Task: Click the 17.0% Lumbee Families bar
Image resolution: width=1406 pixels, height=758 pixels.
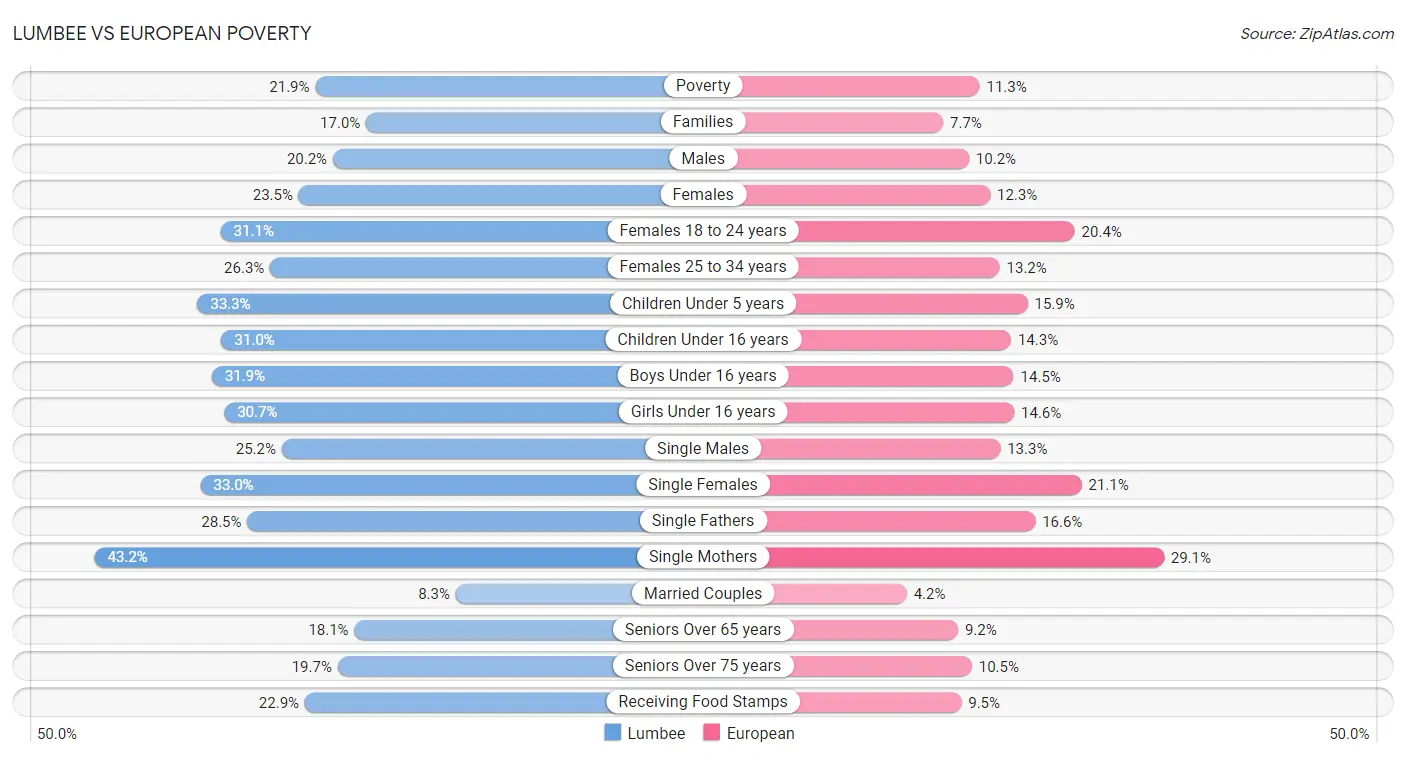Action: coord(534,122)
